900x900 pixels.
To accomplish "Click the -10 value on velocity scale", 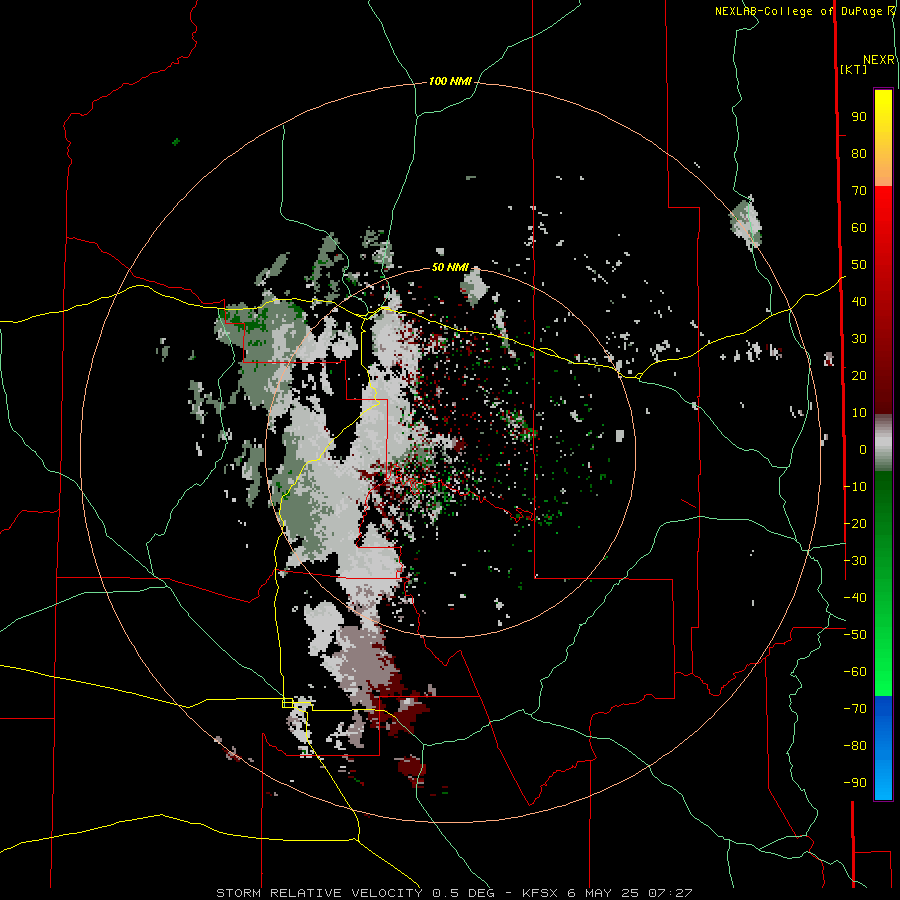I will [x=855, y=487].
